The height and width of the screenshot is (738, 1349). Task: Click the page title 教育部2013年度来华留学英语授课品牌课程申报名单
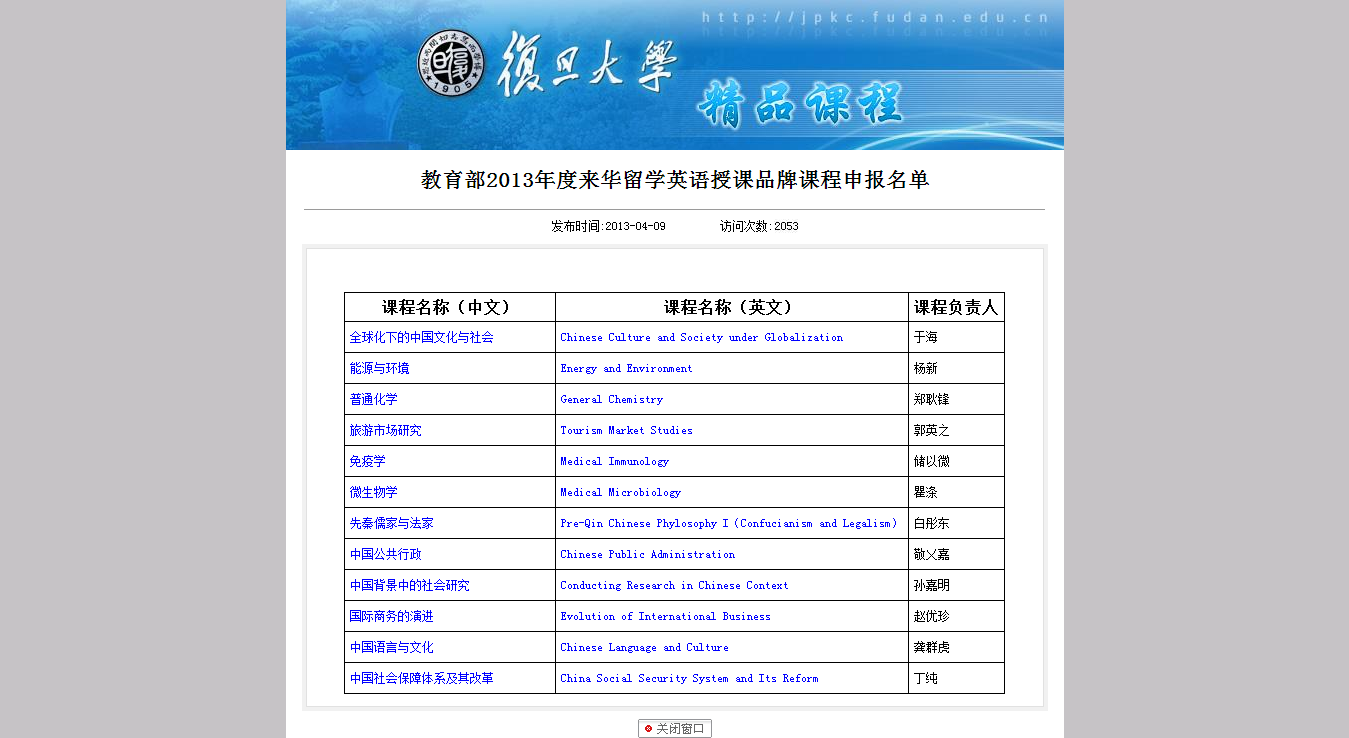point(675,180)
